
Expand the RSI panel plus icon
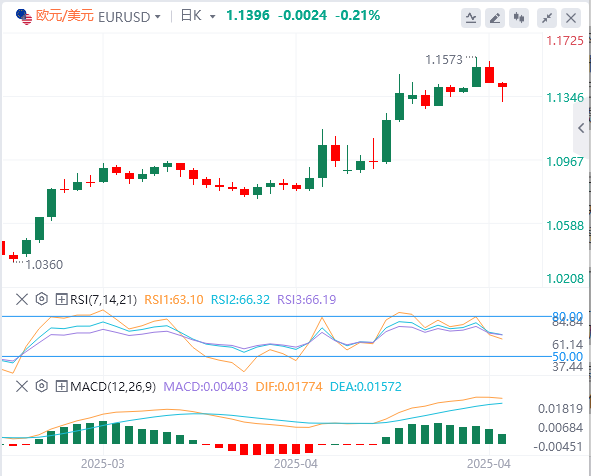click(61, 300)
